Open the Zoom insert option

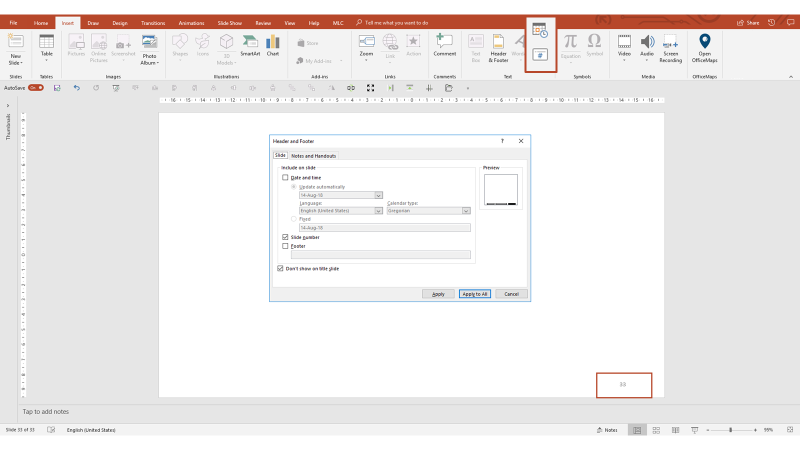366,47
